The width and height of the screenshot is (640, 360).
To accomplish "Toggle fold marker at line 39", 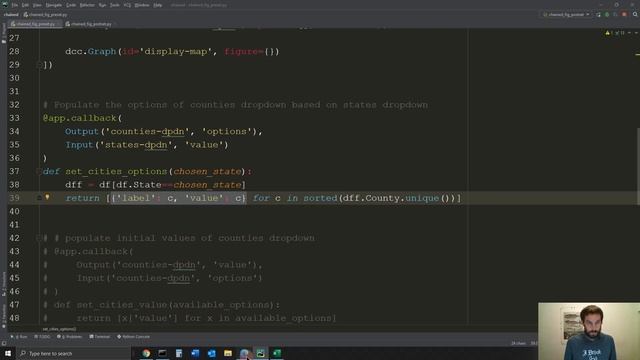I will pyautogui.click(x=39, y=198).
